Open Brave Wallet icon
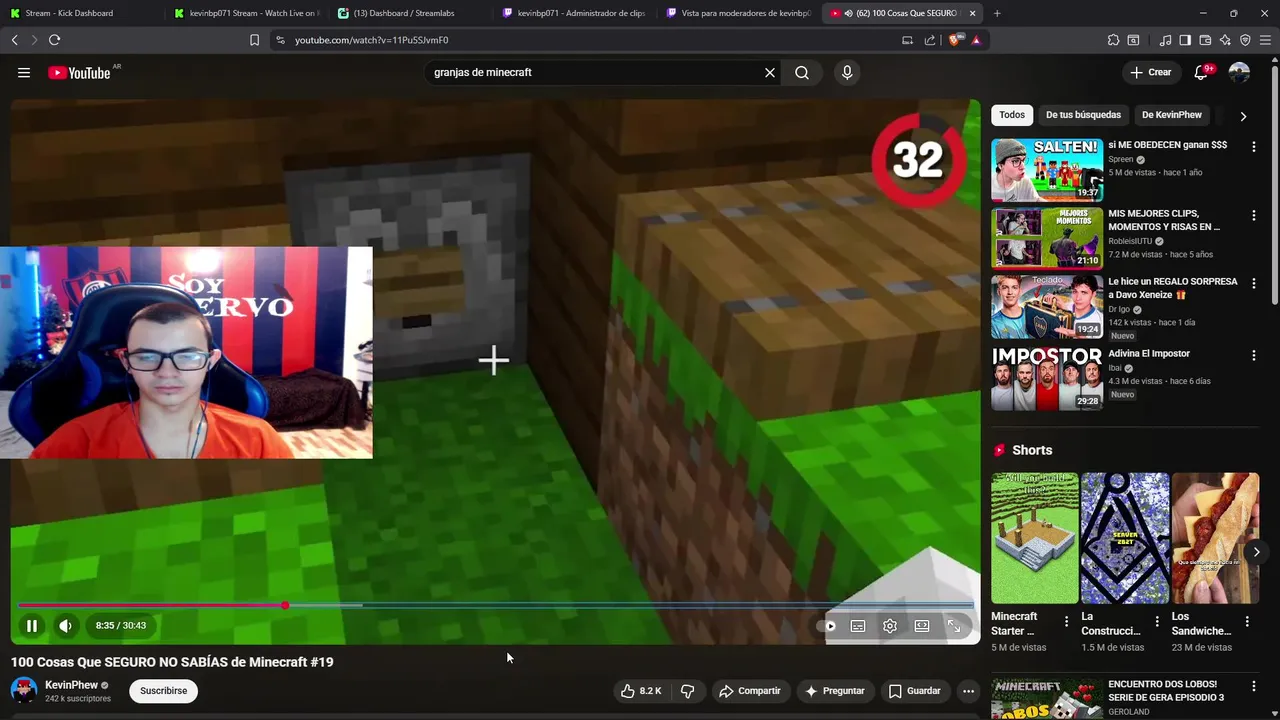Screen dimensions: 1280x720 point(1205,40)
